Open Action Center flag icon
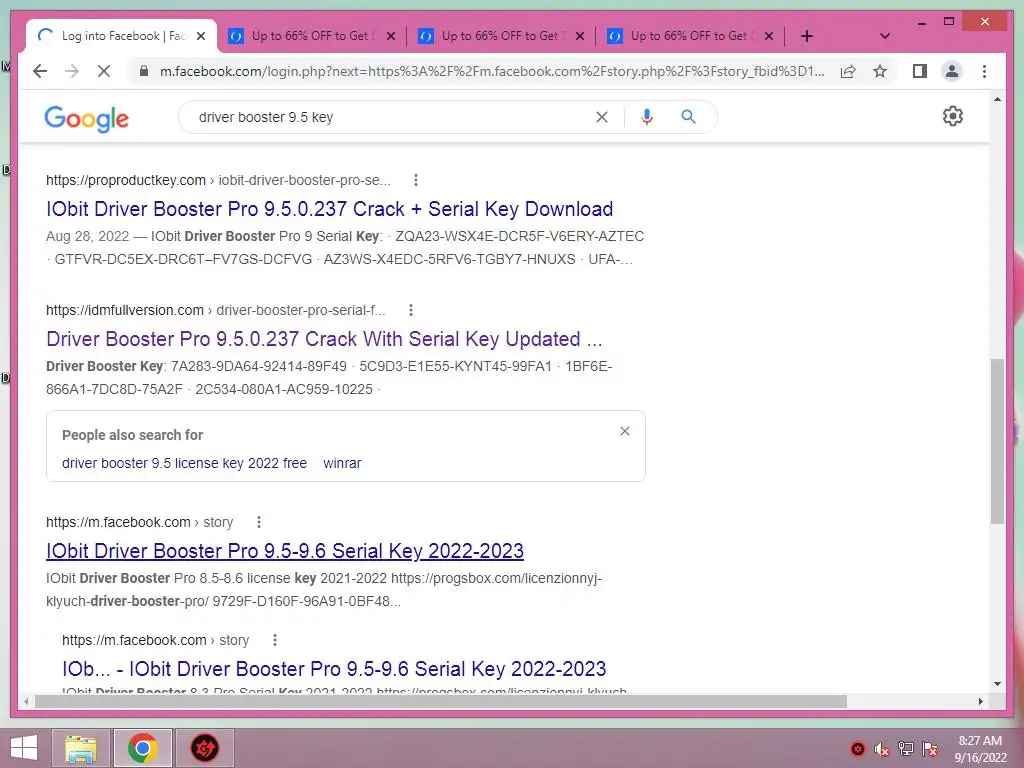The width and height of the screenshot is (1024, 768). 930,749
